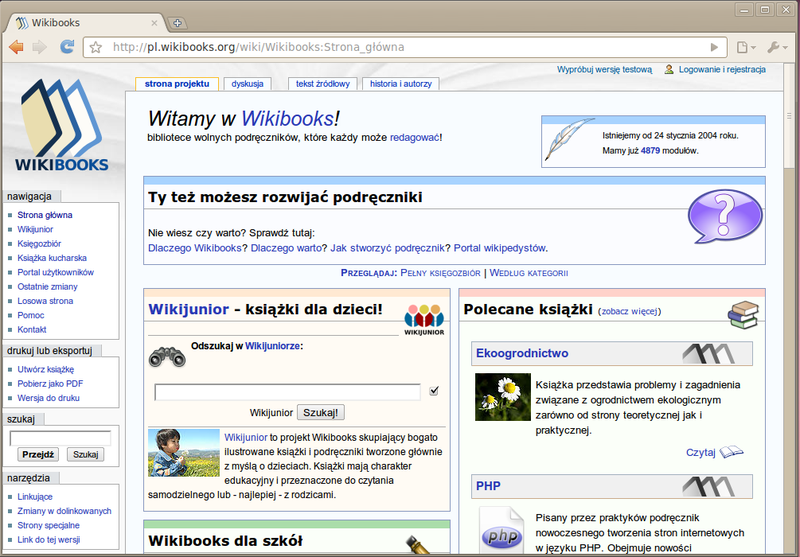The width and height of the screenshot is (800, 557).
Task: Click Pełny księgozbiór link
Action: 440,273
